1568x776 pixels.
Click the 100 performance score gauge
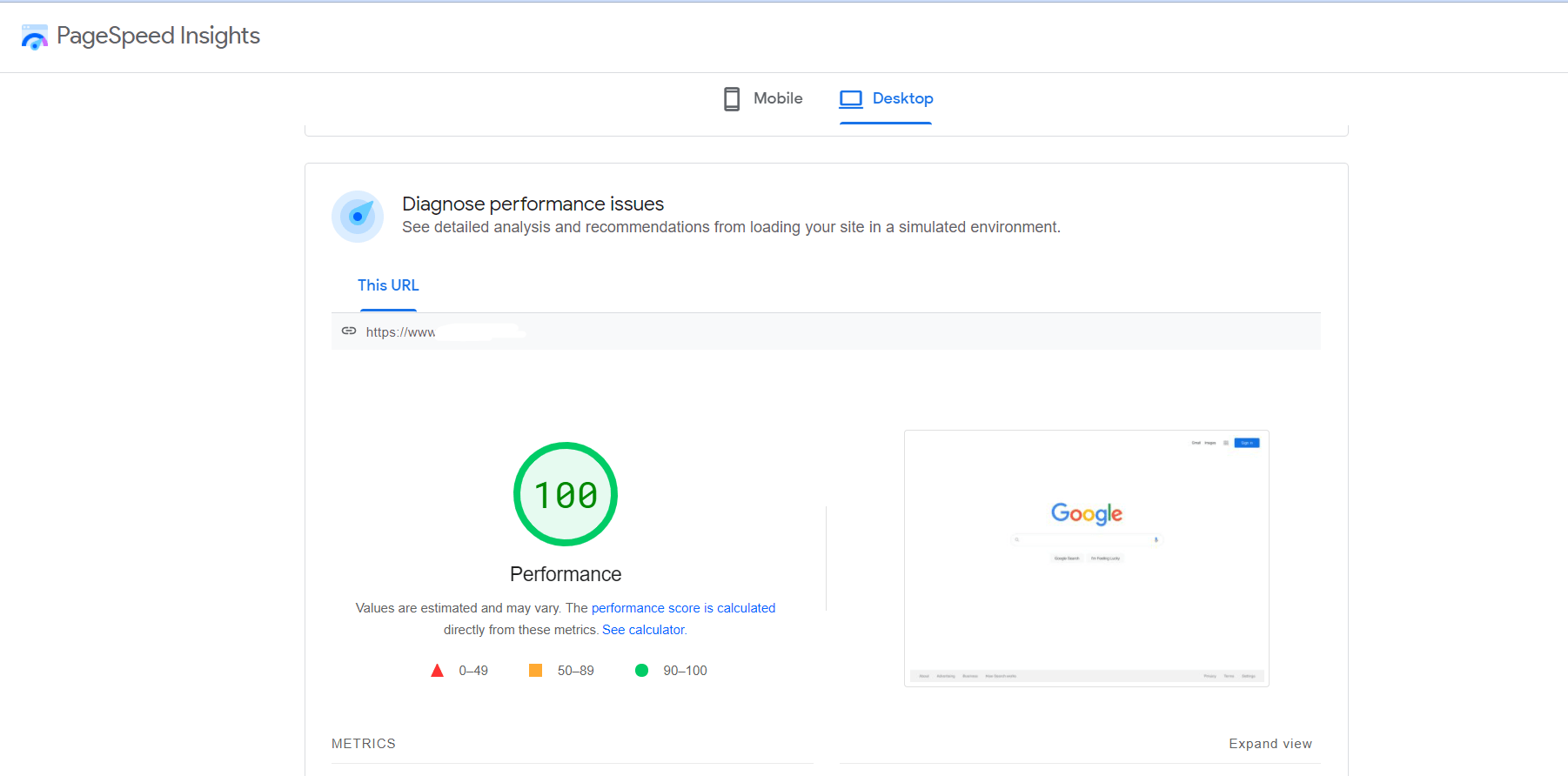566,494
